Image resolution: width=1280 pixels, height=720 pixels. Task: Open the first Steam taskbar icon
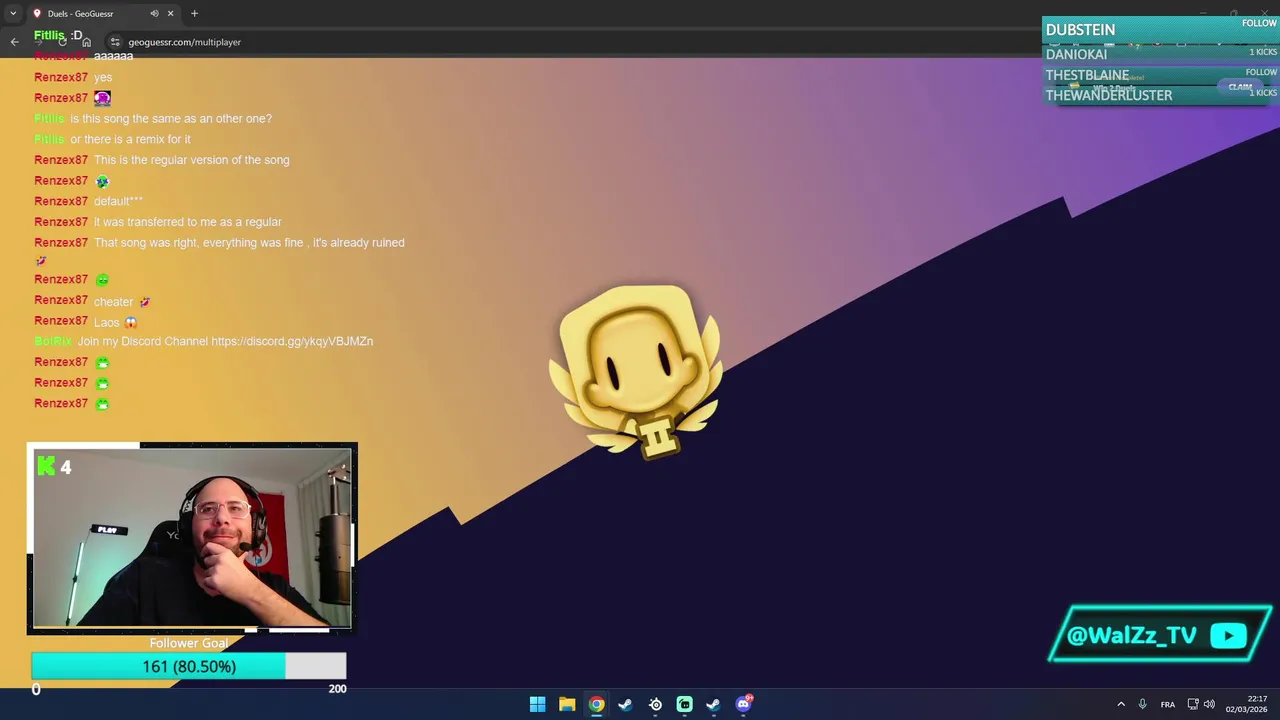click(x=625, y=704)
